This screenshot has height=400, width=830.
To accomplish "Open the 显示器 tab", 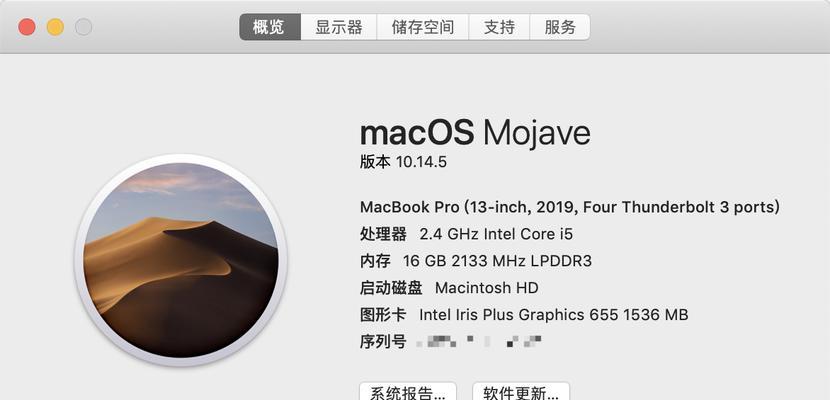I will coord(339,27).
